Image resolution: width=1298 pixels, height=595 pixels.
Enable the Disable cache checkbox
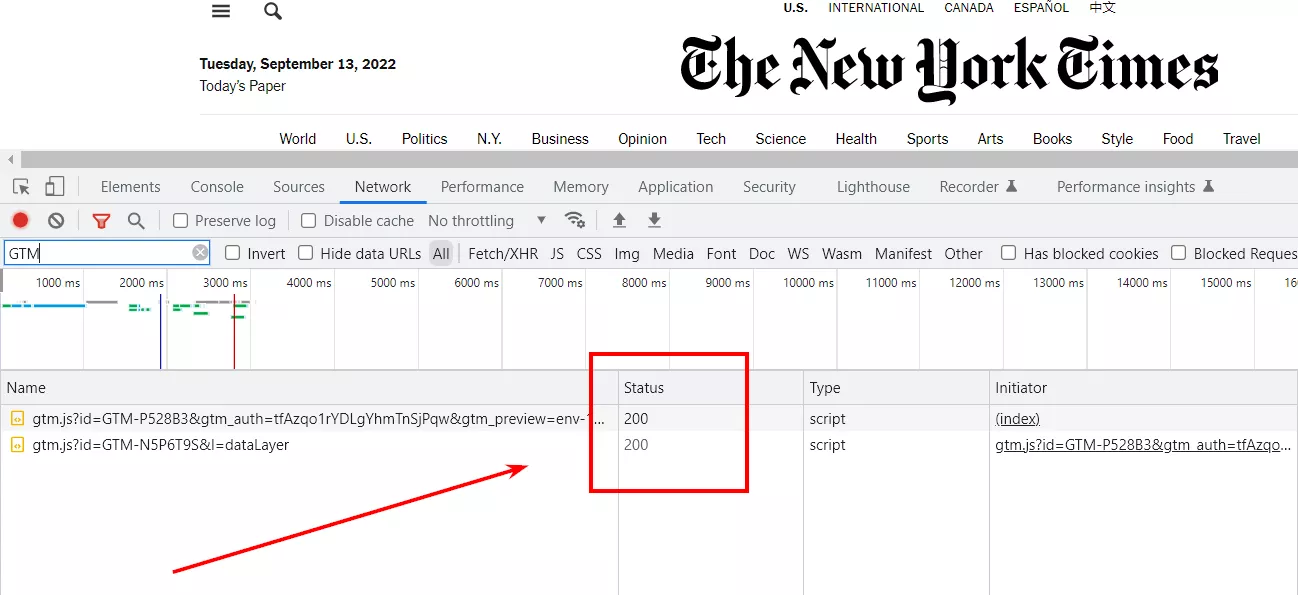pyautogui.click(x=309, y=220)
